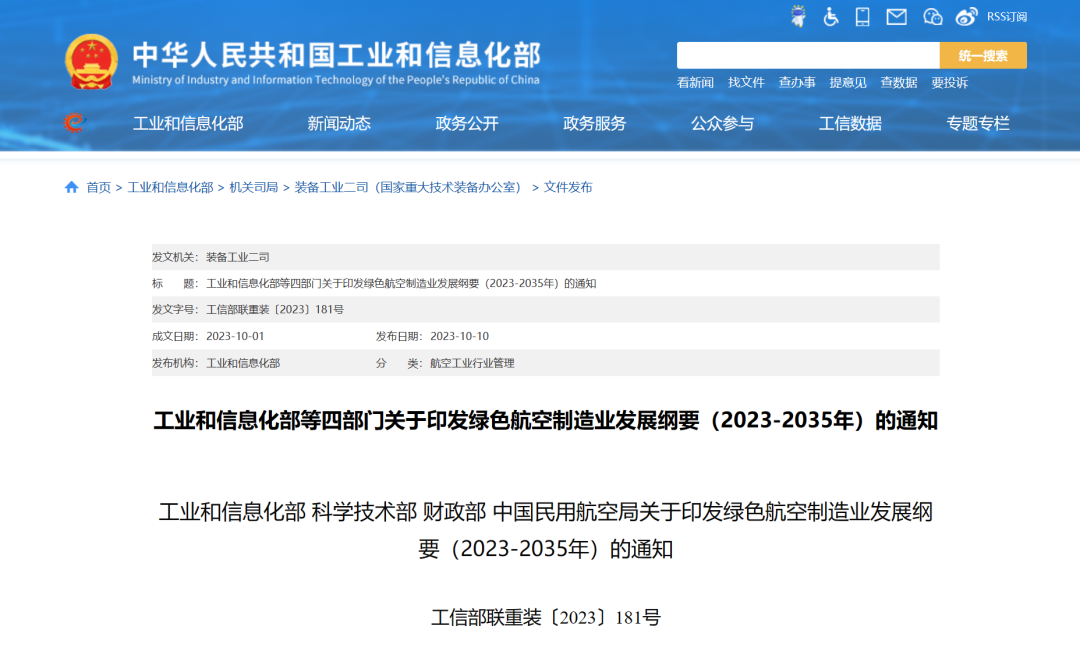The image size is (1080, 651).
Task: Click the issuing office value 装备工业二司
Action: [238, 257]
